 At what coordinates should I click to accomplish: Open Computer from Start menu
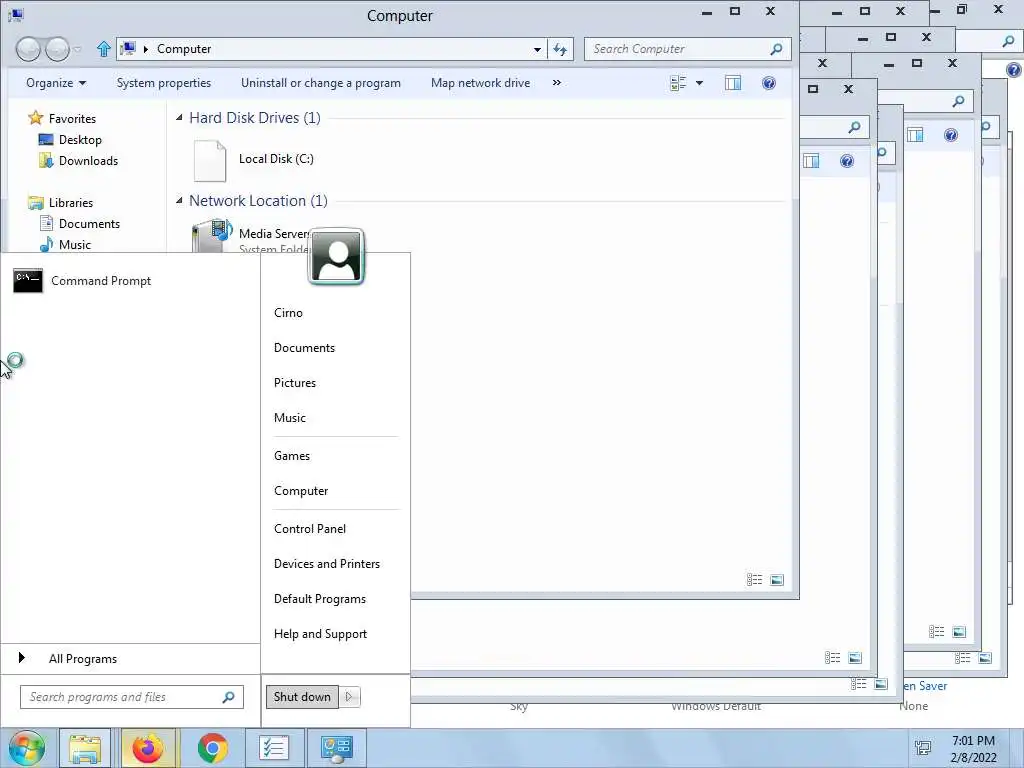(x=300, y=491)
